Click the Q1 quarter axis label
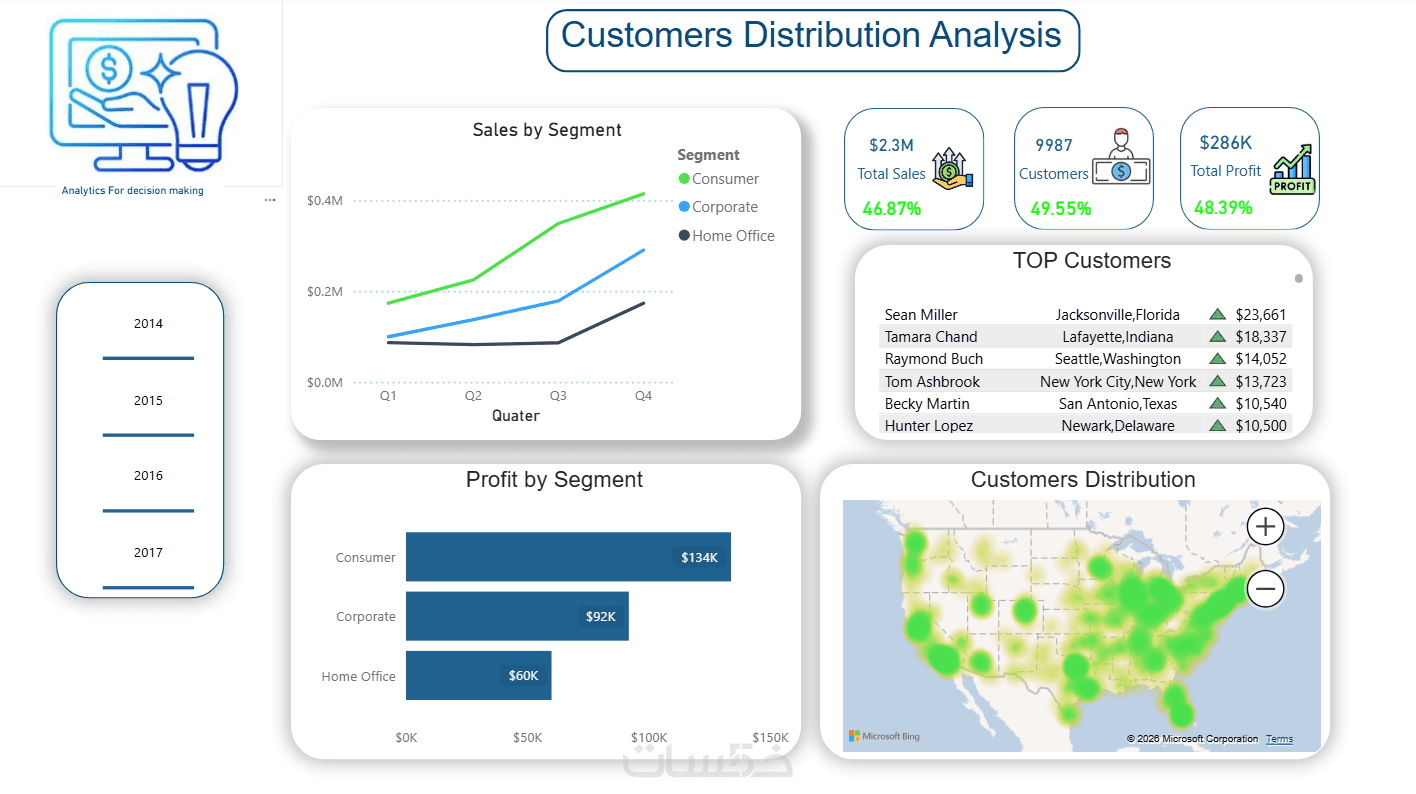 tap(388, 396)
